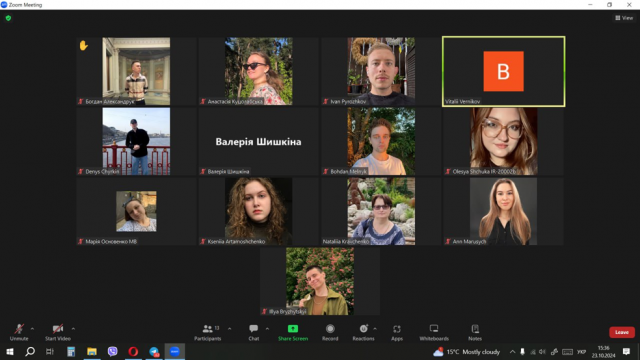
Task: Select Валерія Шишкіна's name tile
Action: (259, 142)
